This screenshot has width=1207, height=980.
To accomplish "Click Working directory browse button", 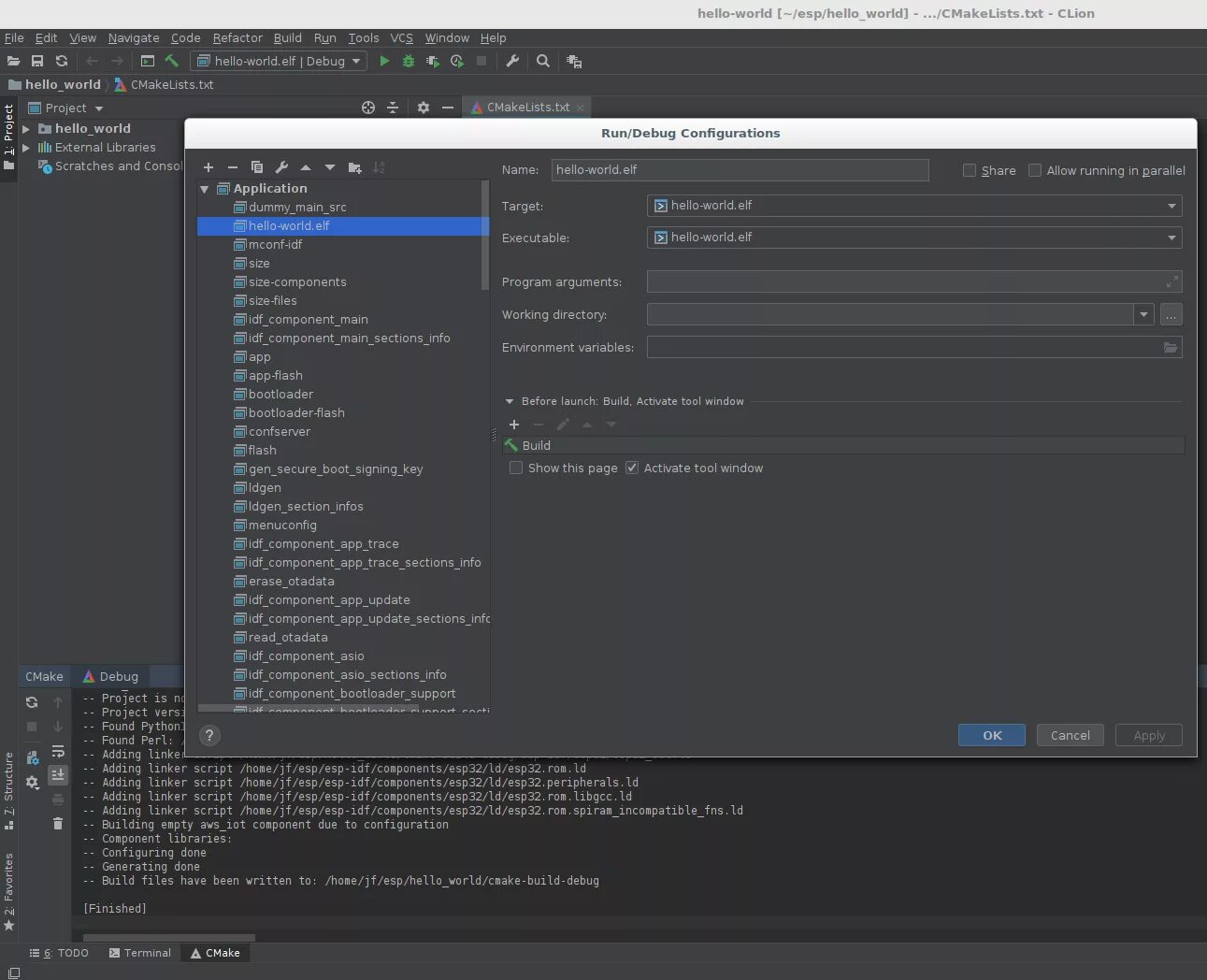I will click(x=1171, y=315).
